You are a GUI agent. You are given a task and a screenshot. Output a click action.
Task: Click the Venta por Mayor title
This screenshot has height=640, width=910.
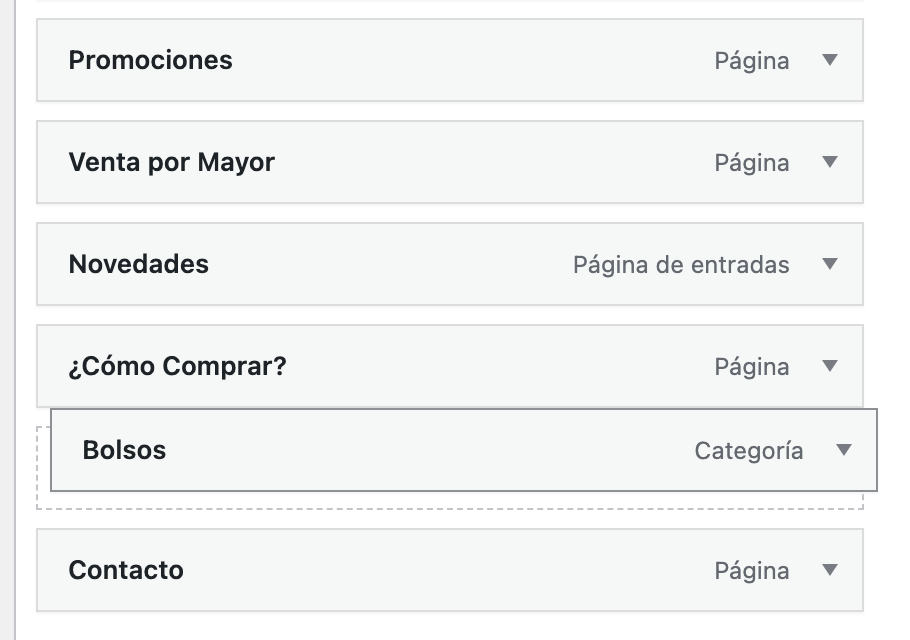[x=171, y=162]
